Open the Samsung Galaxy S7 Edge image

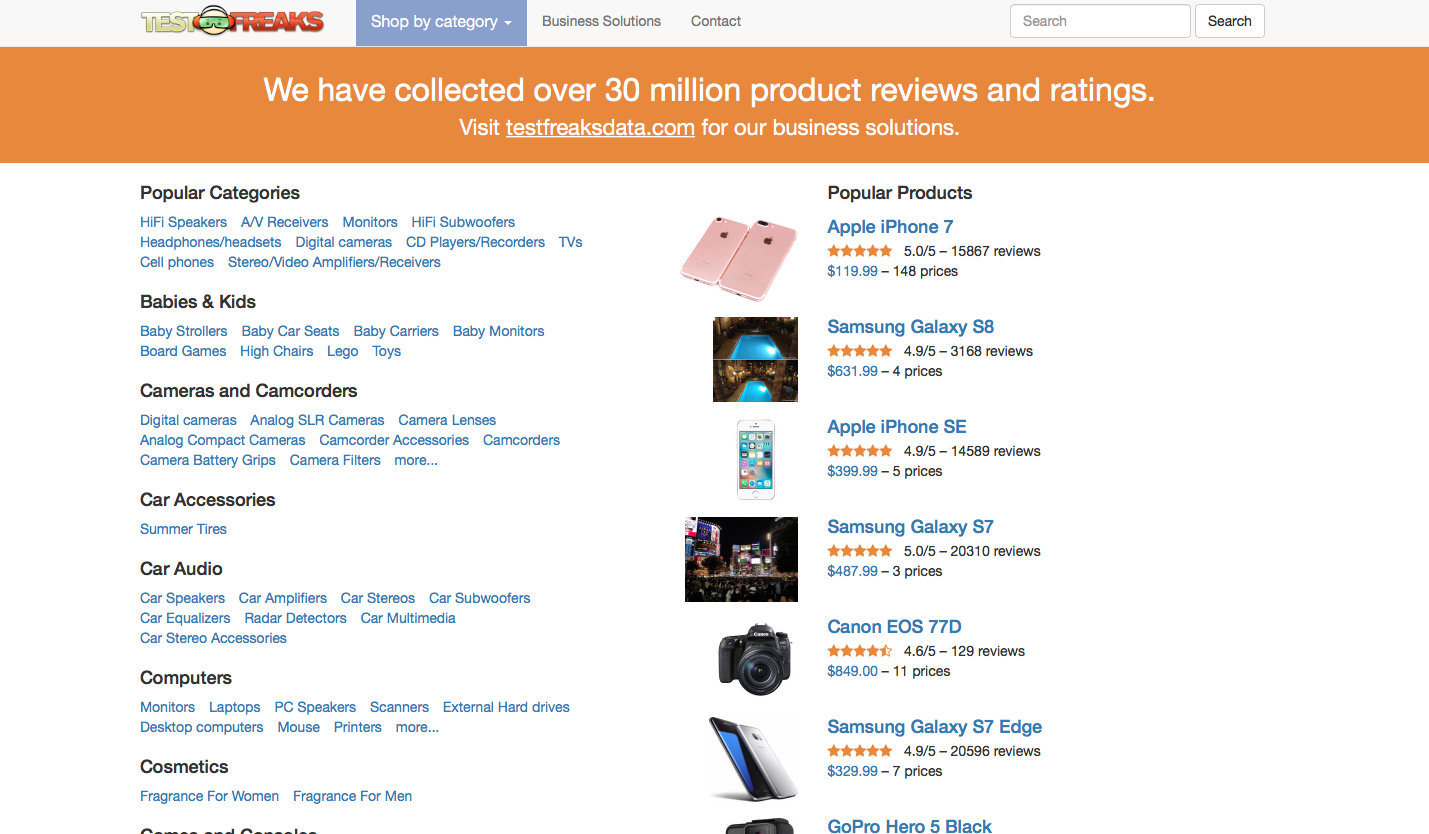coord(753,757)
